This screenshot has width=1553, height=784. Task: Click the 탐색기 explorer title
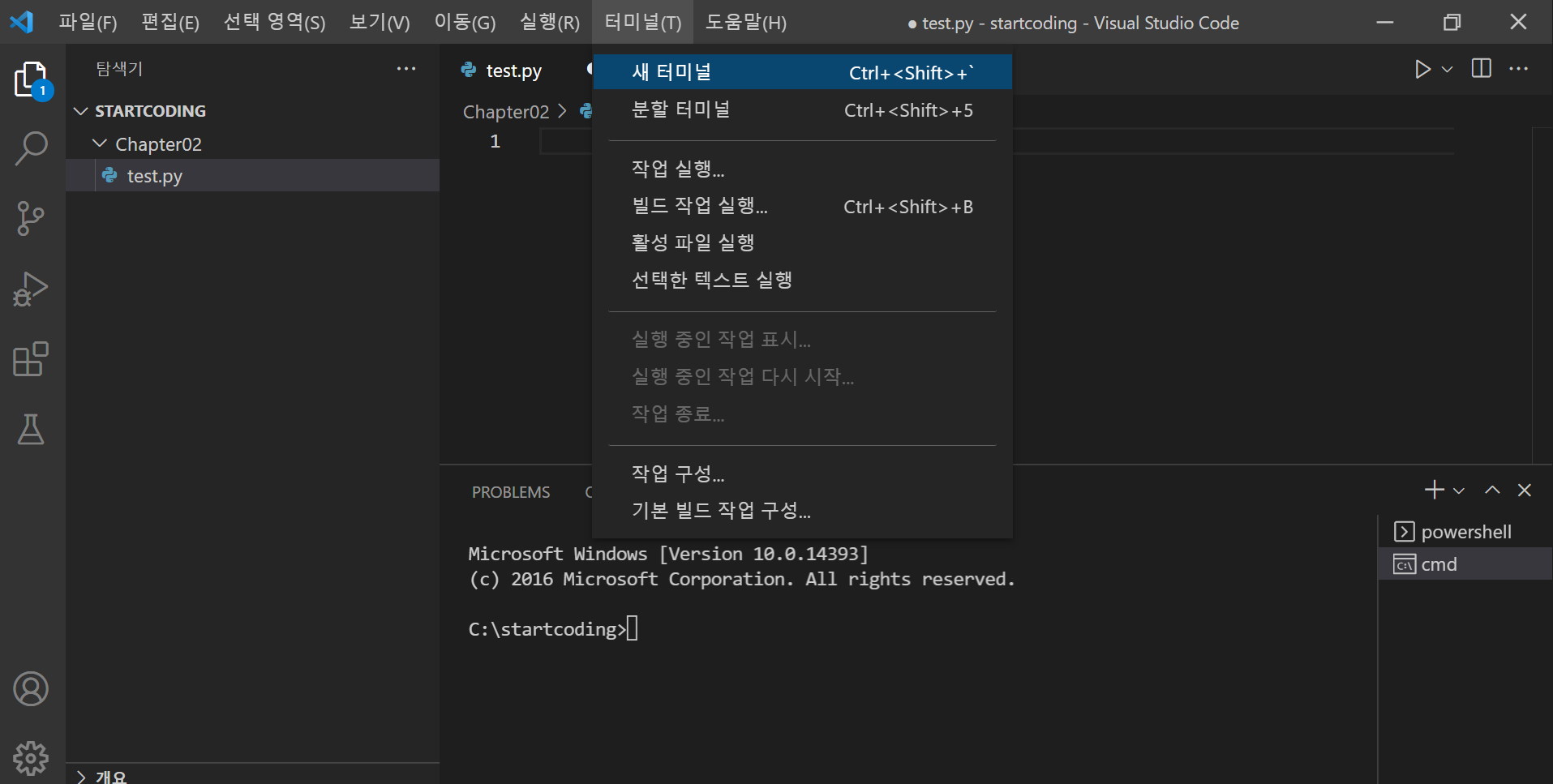[x=119, y=69]
